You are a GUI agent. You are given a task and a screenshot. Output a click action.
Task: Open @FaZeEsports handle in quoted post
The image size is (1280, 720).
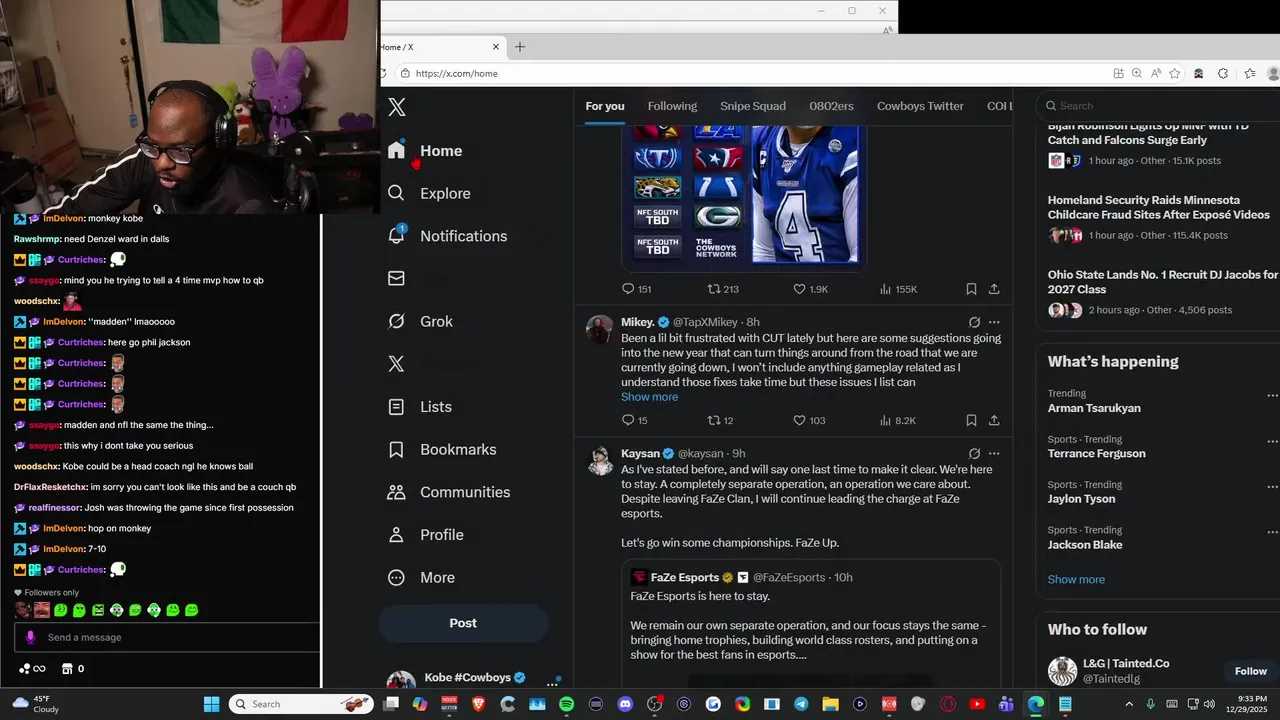click(x=789, y=578)
